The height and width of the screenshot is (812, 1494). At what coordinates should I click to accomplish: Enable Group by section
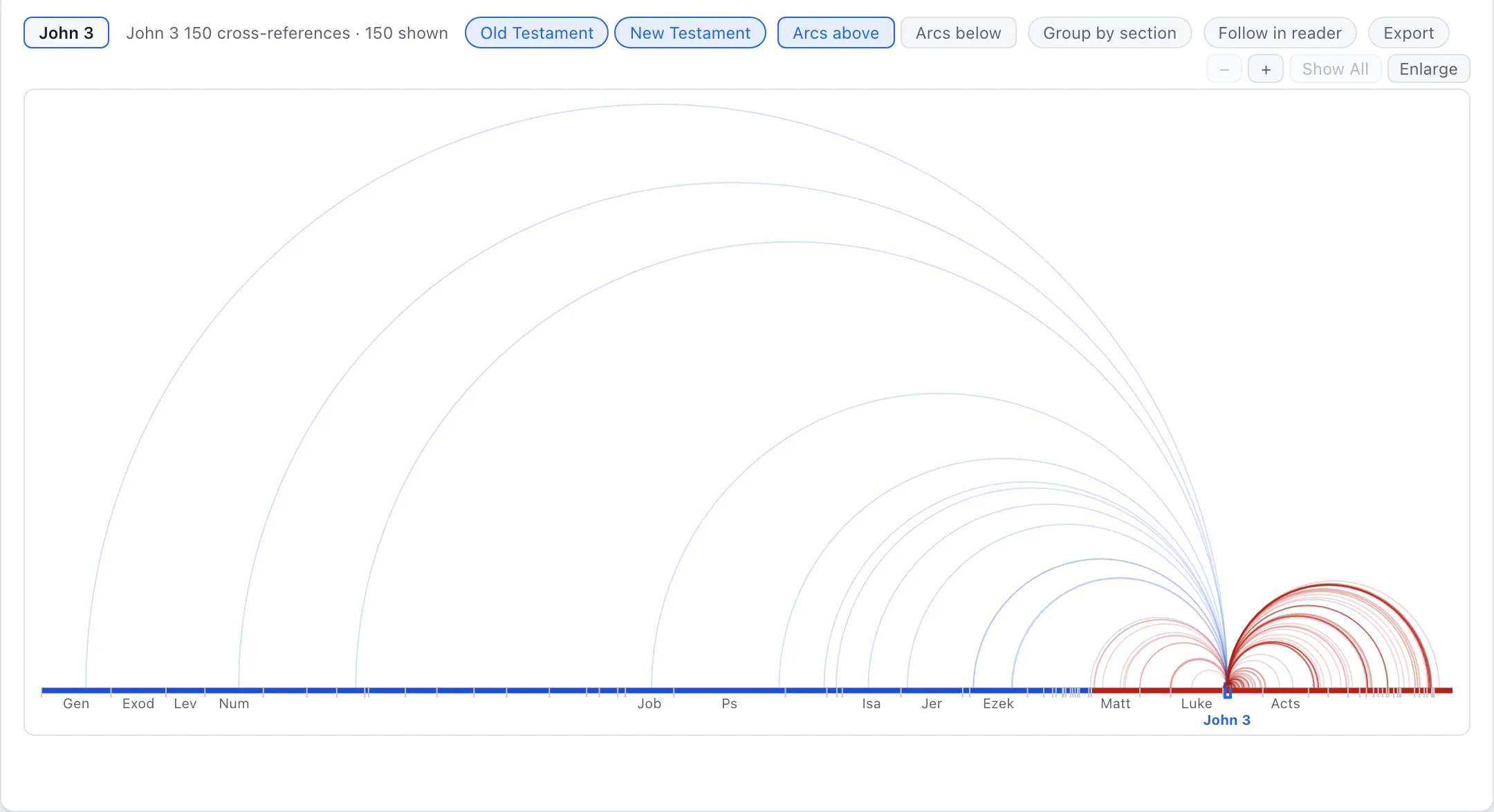(1109, 33)
